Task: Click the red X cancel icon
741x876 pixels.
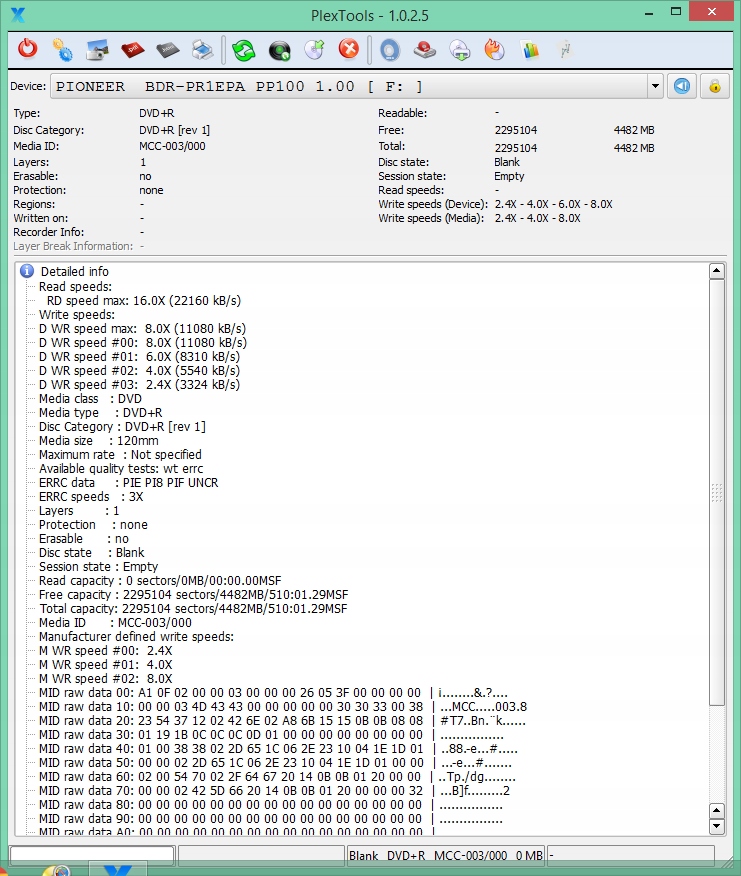Action: (348, 48)
